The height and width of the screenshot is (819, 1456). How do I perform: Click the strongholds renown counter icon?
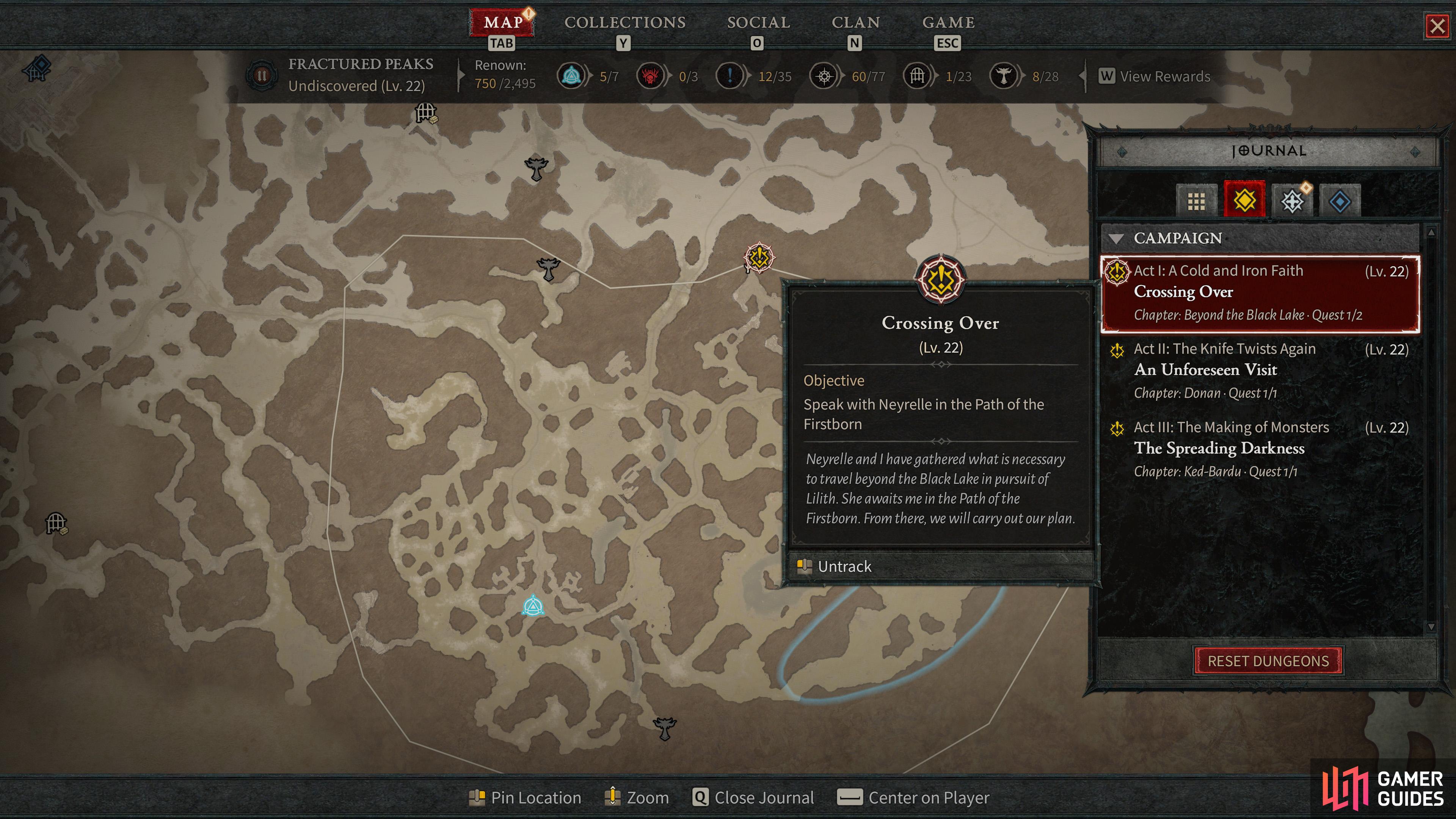pos(650,76)
